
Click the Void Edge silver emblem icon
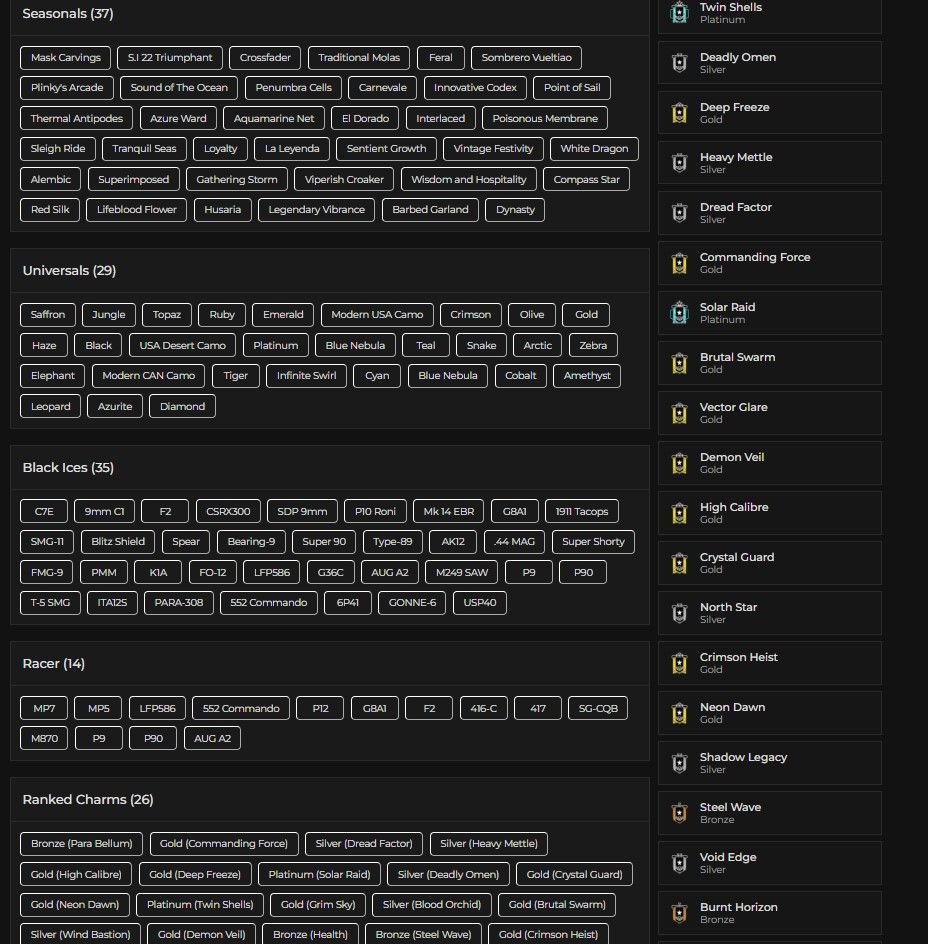pos(679,862)
